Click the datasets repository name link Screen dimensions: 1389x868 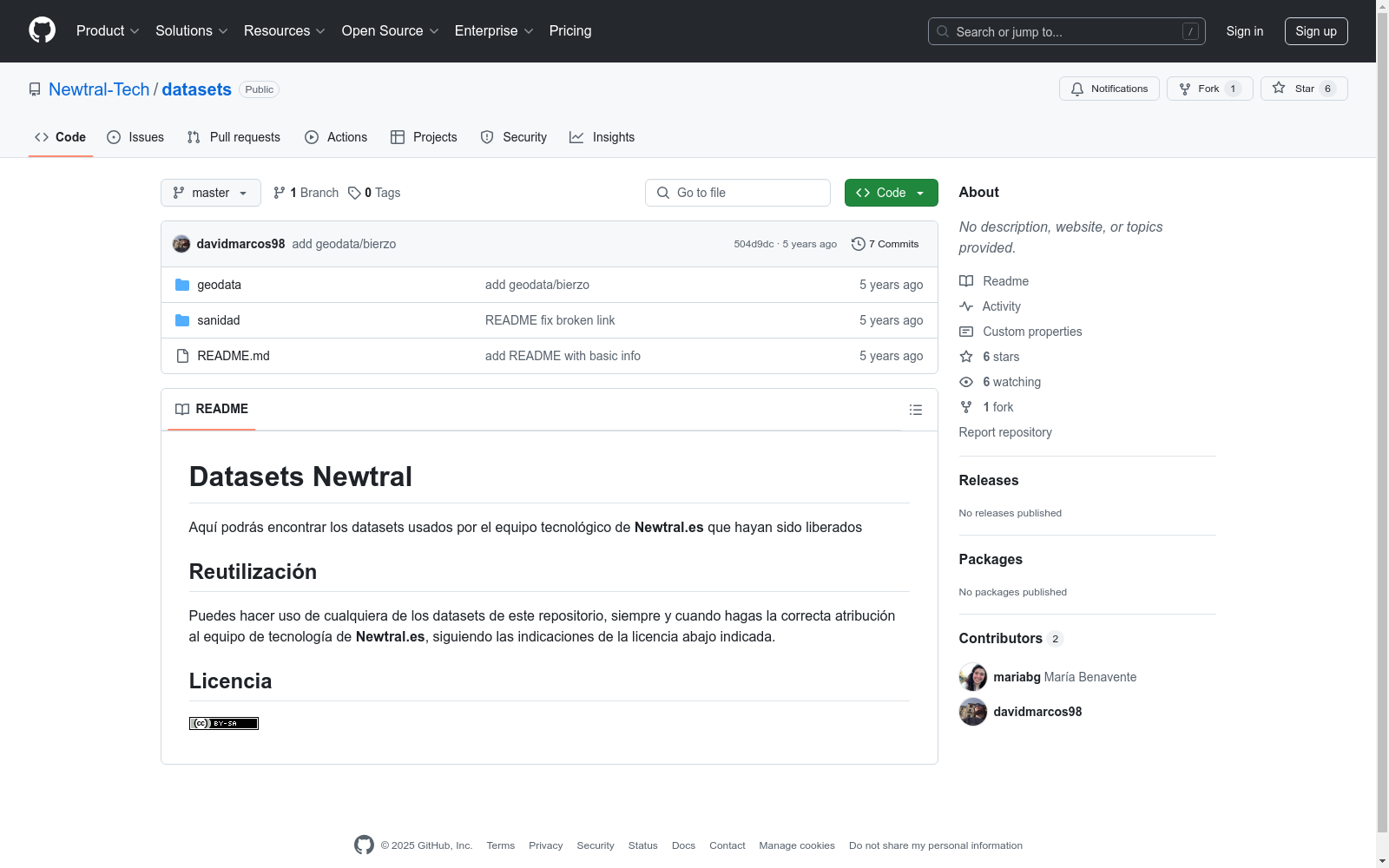[197, 89]
